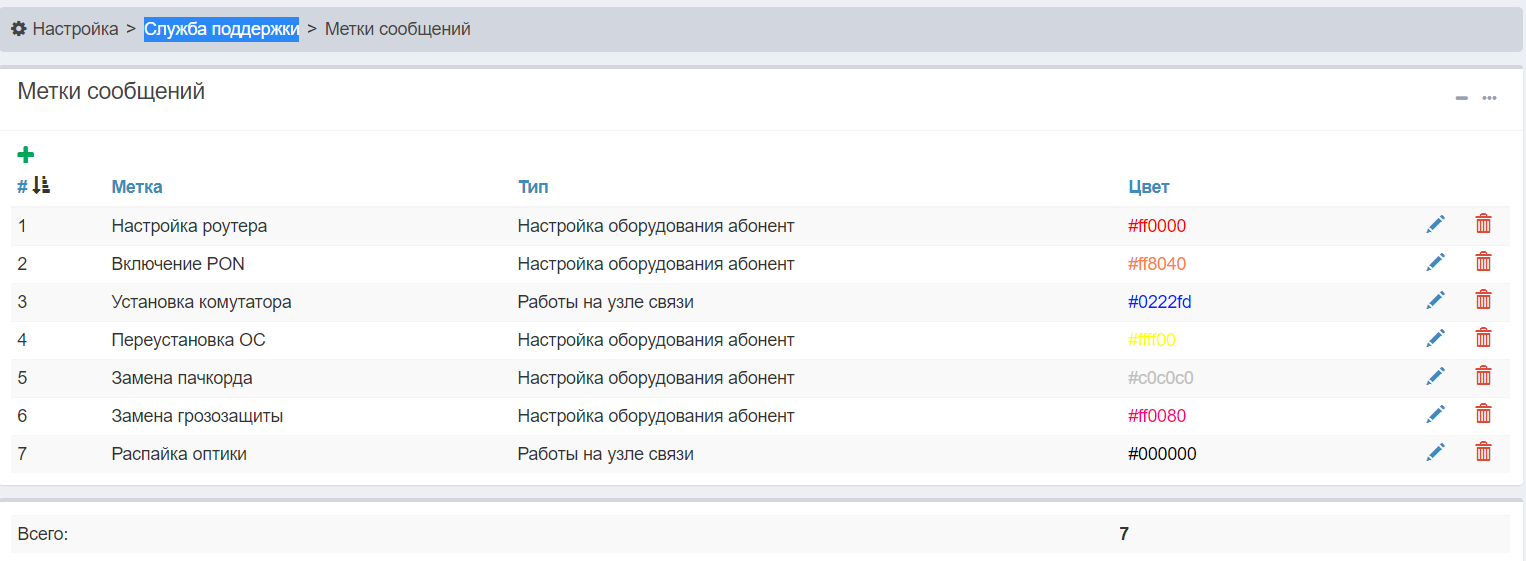The height and width of the screenshot is (561, 1526).
Task: Sort table by Тип column
Action: [x=533, y=187]
